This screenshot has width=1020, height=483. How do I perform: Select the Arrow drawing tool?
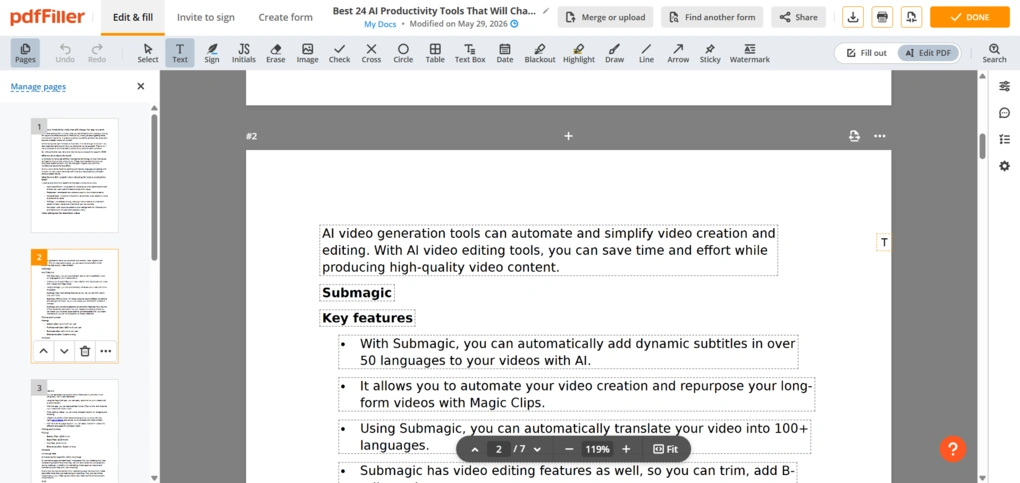[678, 53]
